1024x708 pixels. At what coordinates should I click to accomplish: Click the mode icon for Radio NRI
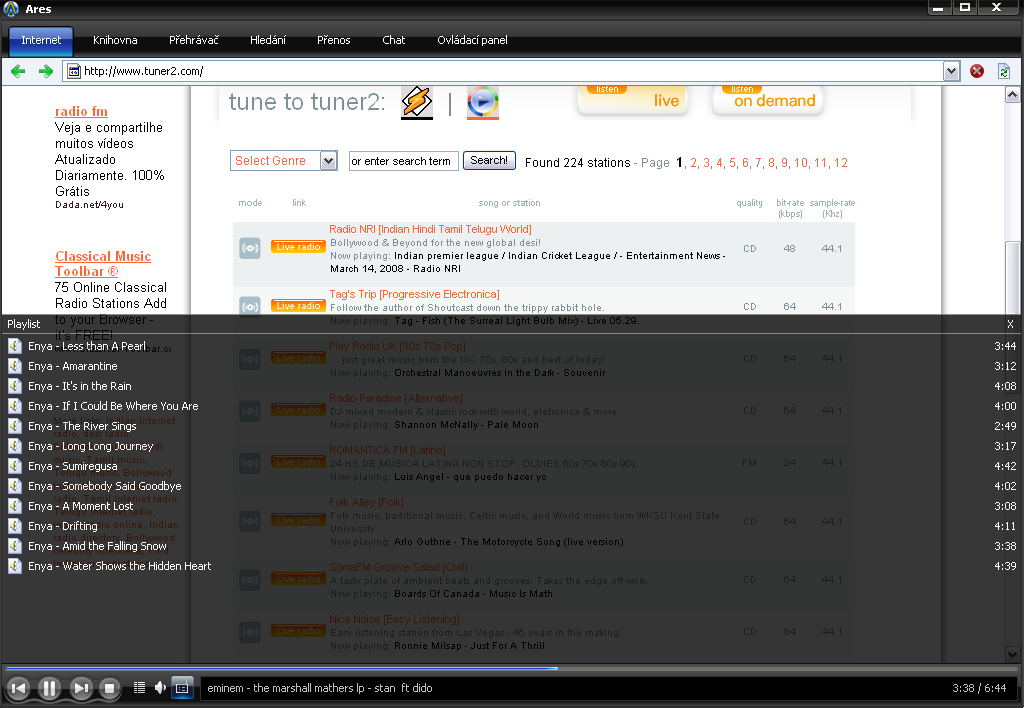pos(249,248)
